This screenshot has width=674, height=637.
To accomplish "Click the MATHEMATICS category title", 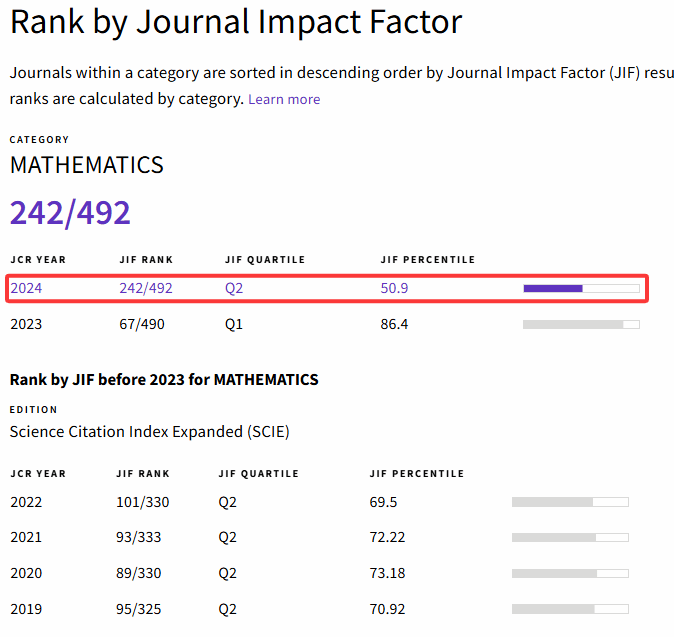I will point(86,165).
